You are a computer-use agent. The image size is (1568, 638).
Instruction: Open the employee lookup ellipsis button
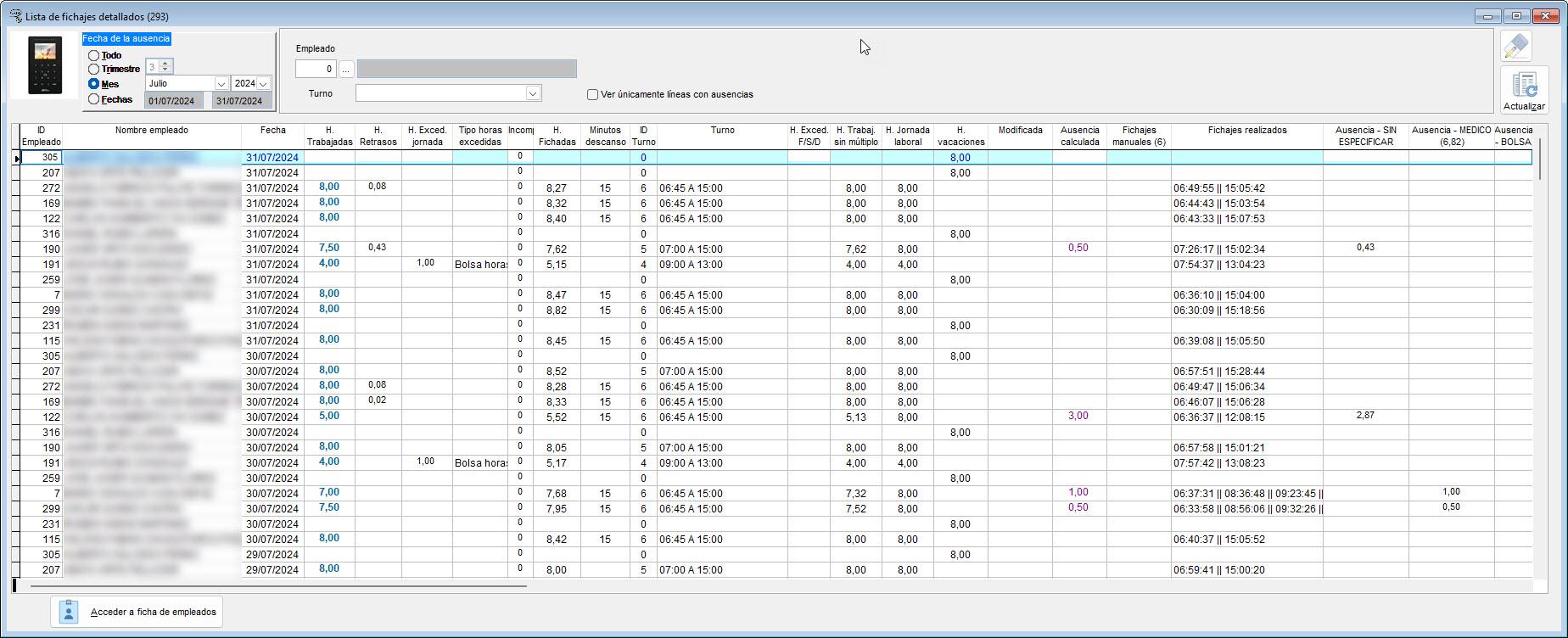pos(346,69)
